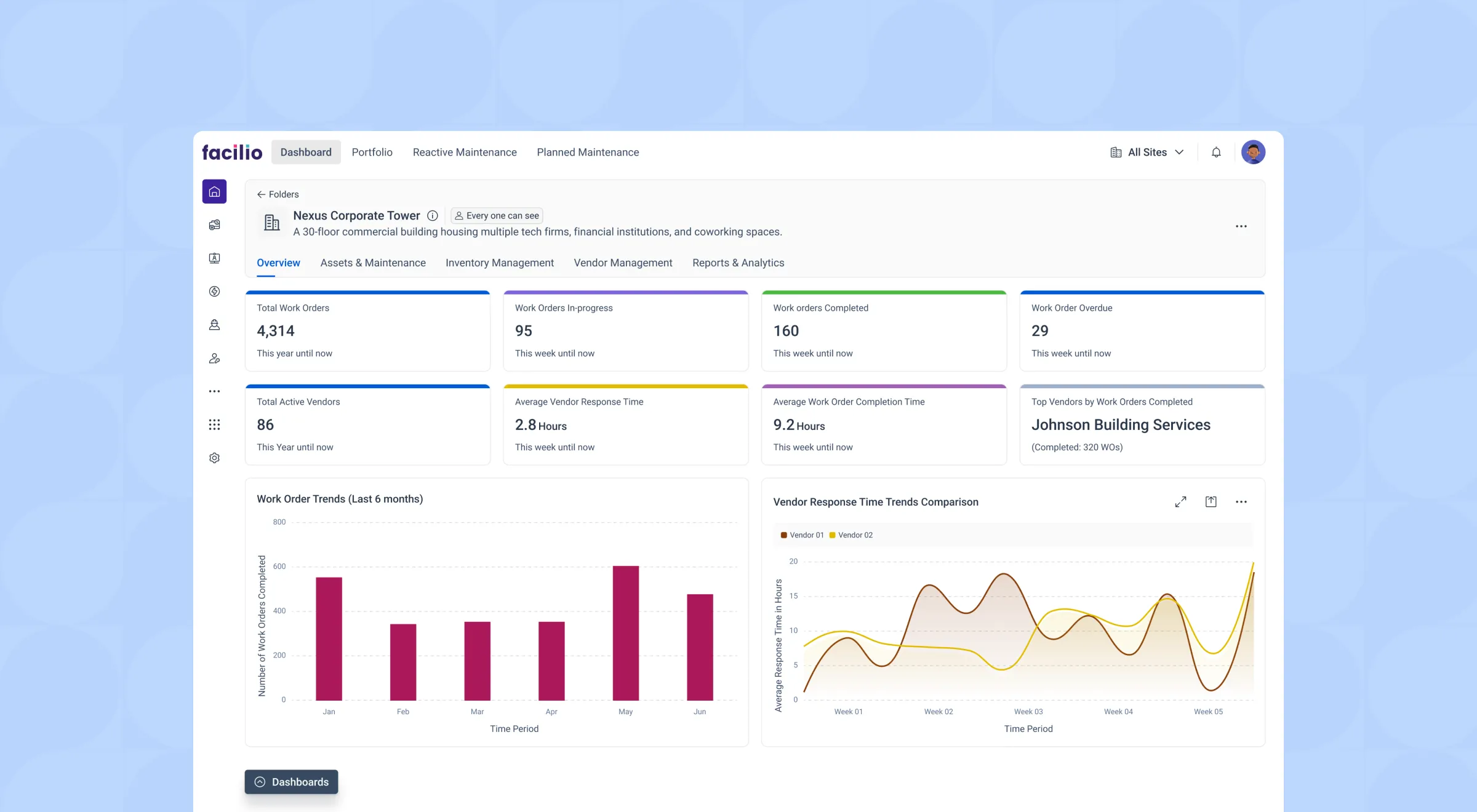Open the notifications bell

(x=1216, y=152)
